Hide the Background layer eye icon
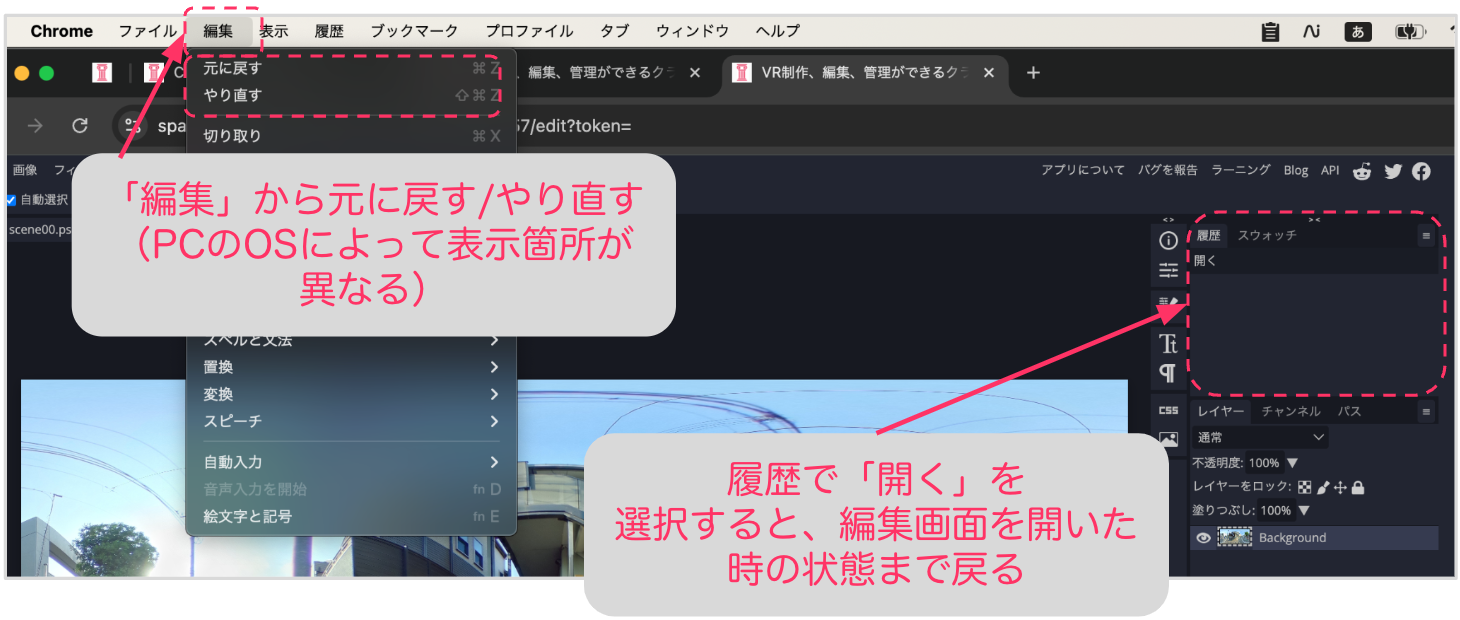The image size is (1460, 620). point(1204,538)
